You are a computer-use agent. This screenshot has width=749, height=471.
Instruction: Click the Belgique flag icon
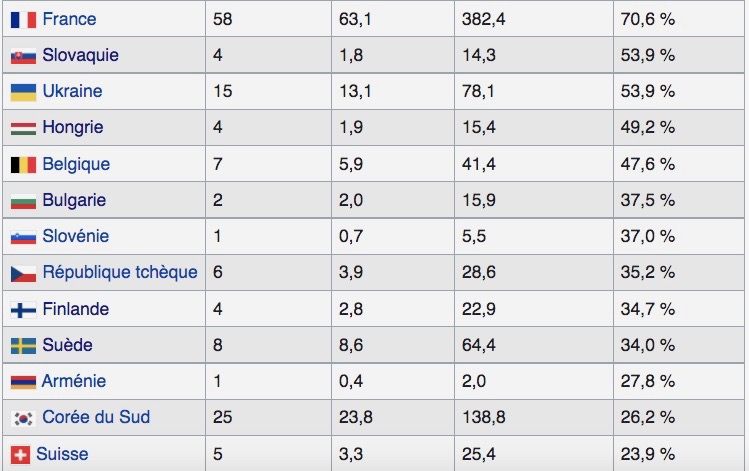coord(23,165)
